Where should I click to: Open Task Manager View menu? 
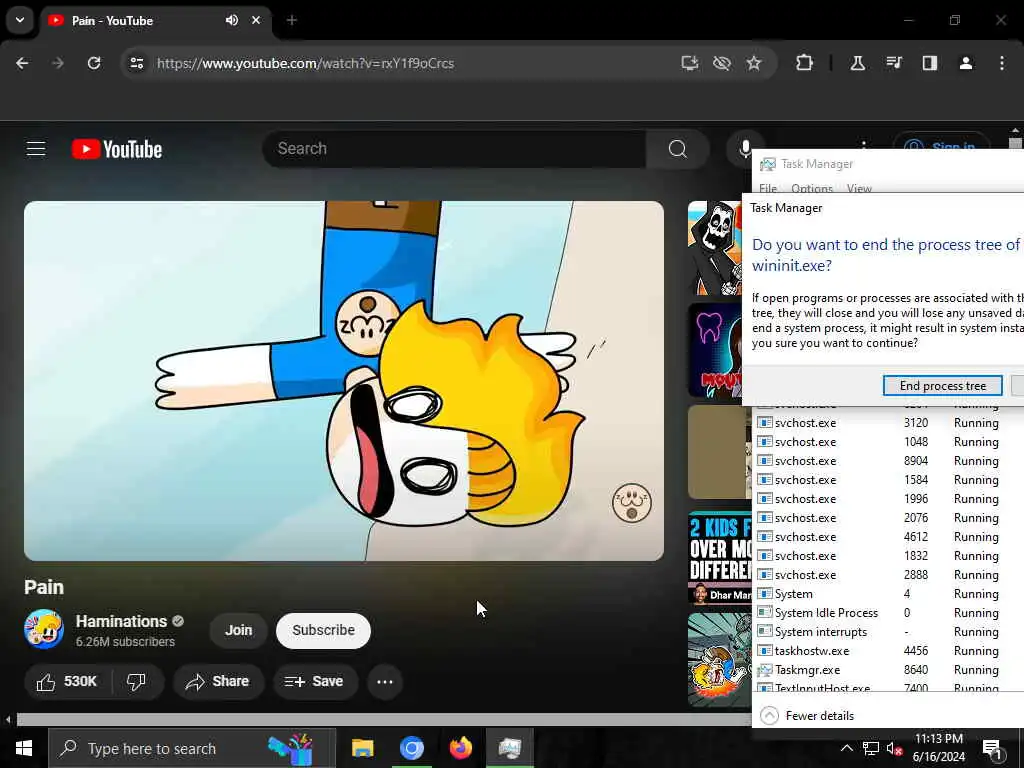click(x=859, y=189)
